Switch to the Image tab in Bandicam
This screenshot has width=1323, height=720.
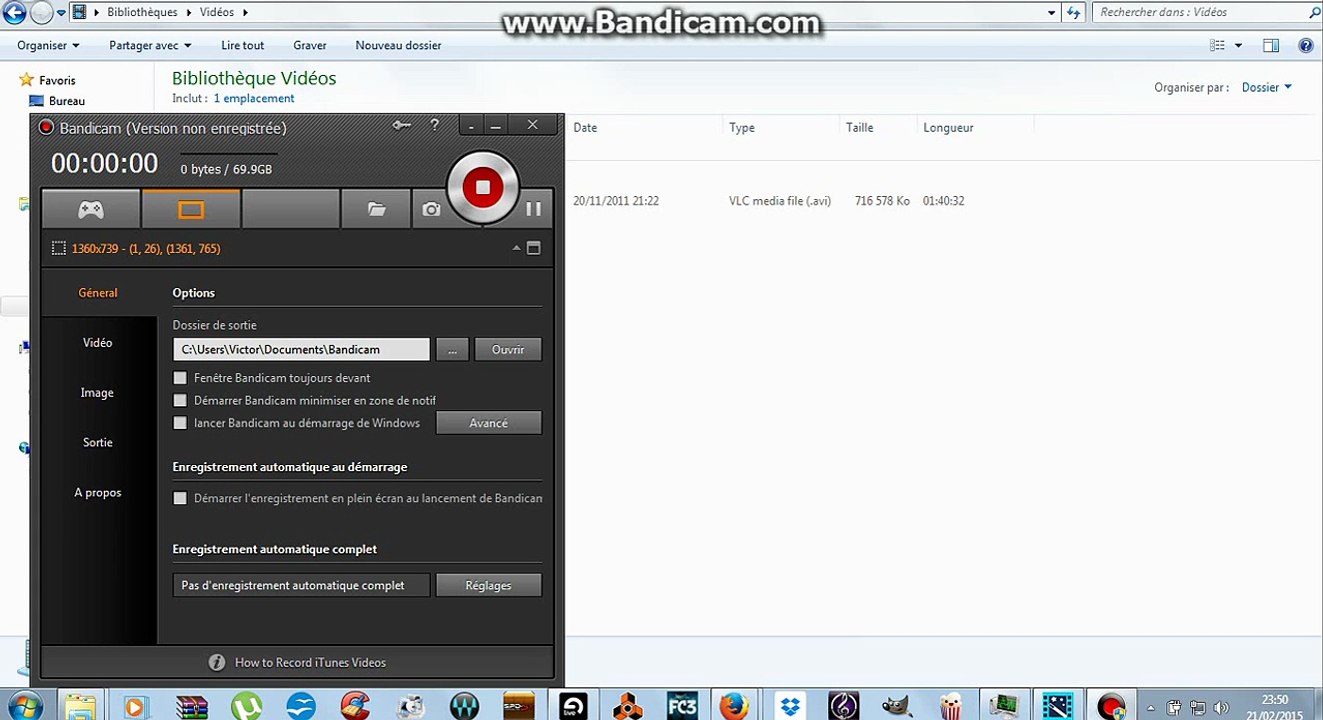point(98,393)
